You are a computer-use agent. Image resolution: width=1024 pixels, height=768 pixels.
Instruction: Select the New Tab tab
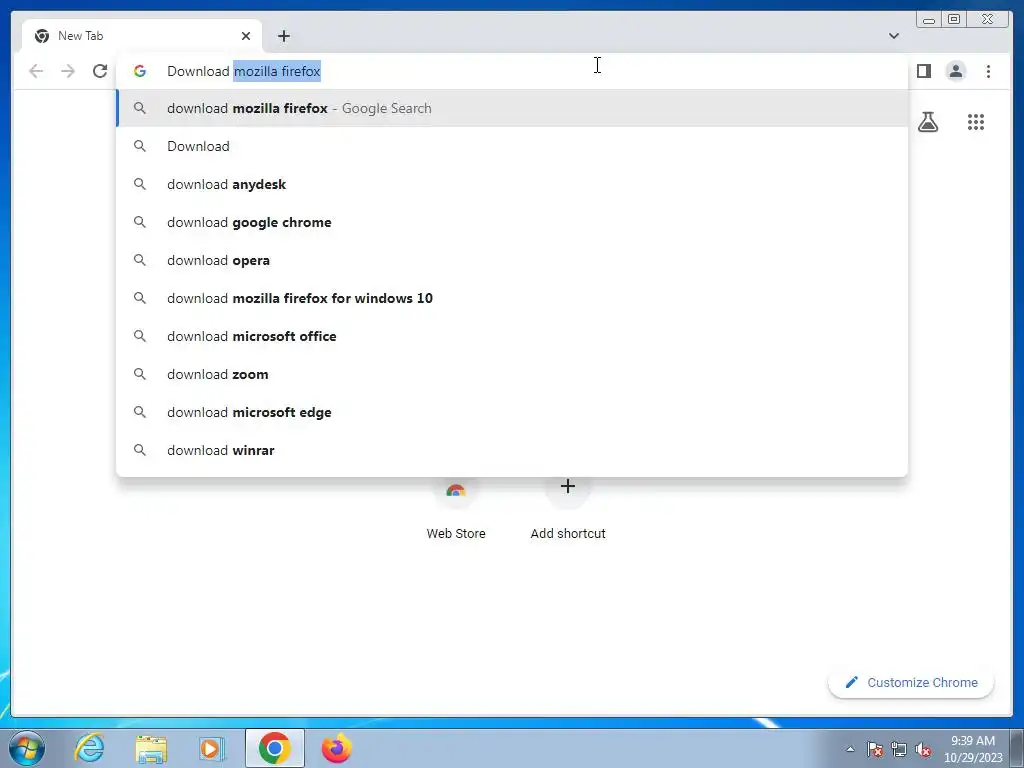142,36
